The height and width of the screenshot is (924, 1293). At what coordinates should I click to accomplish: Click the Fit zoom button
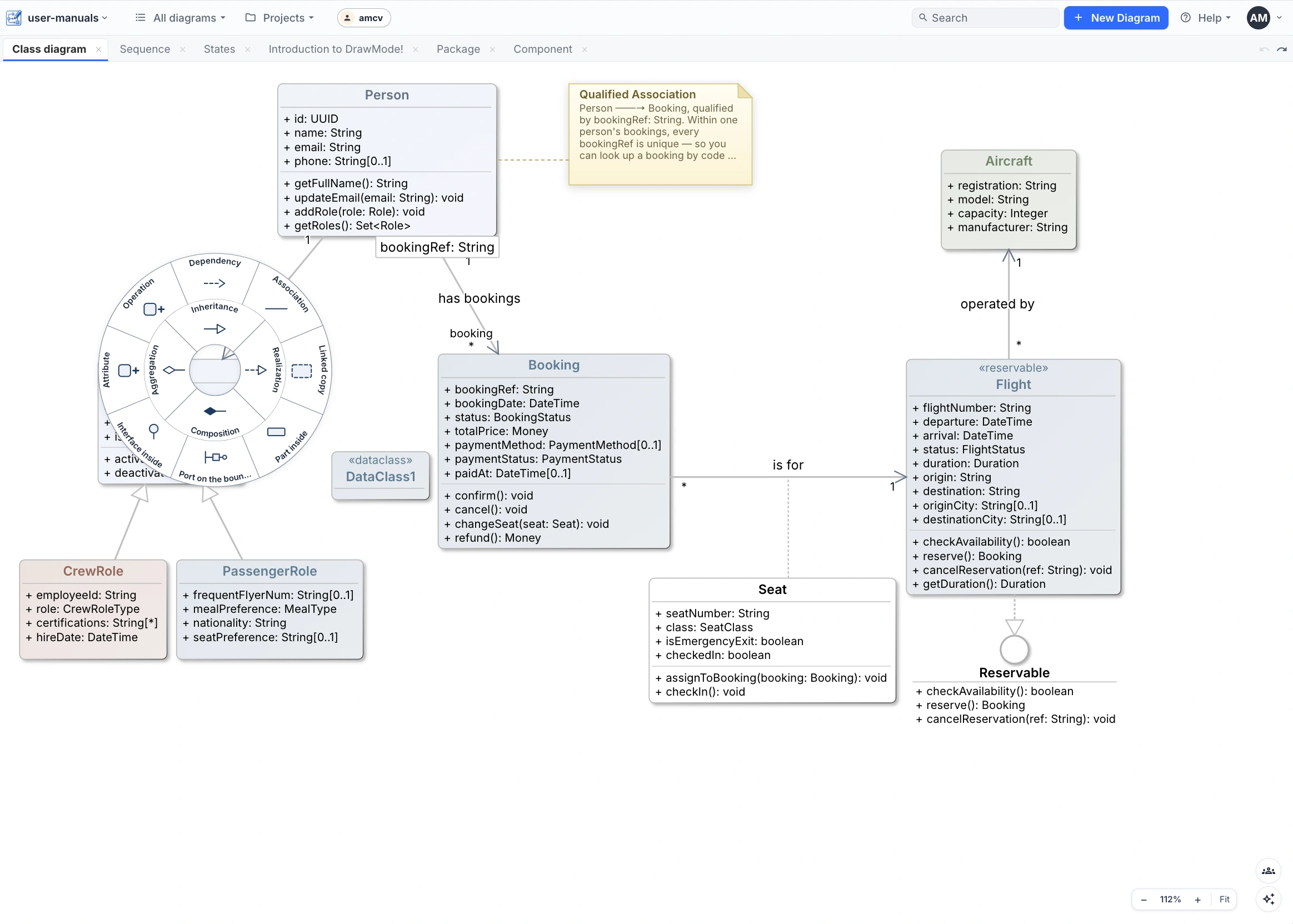tap(1224, 900)
